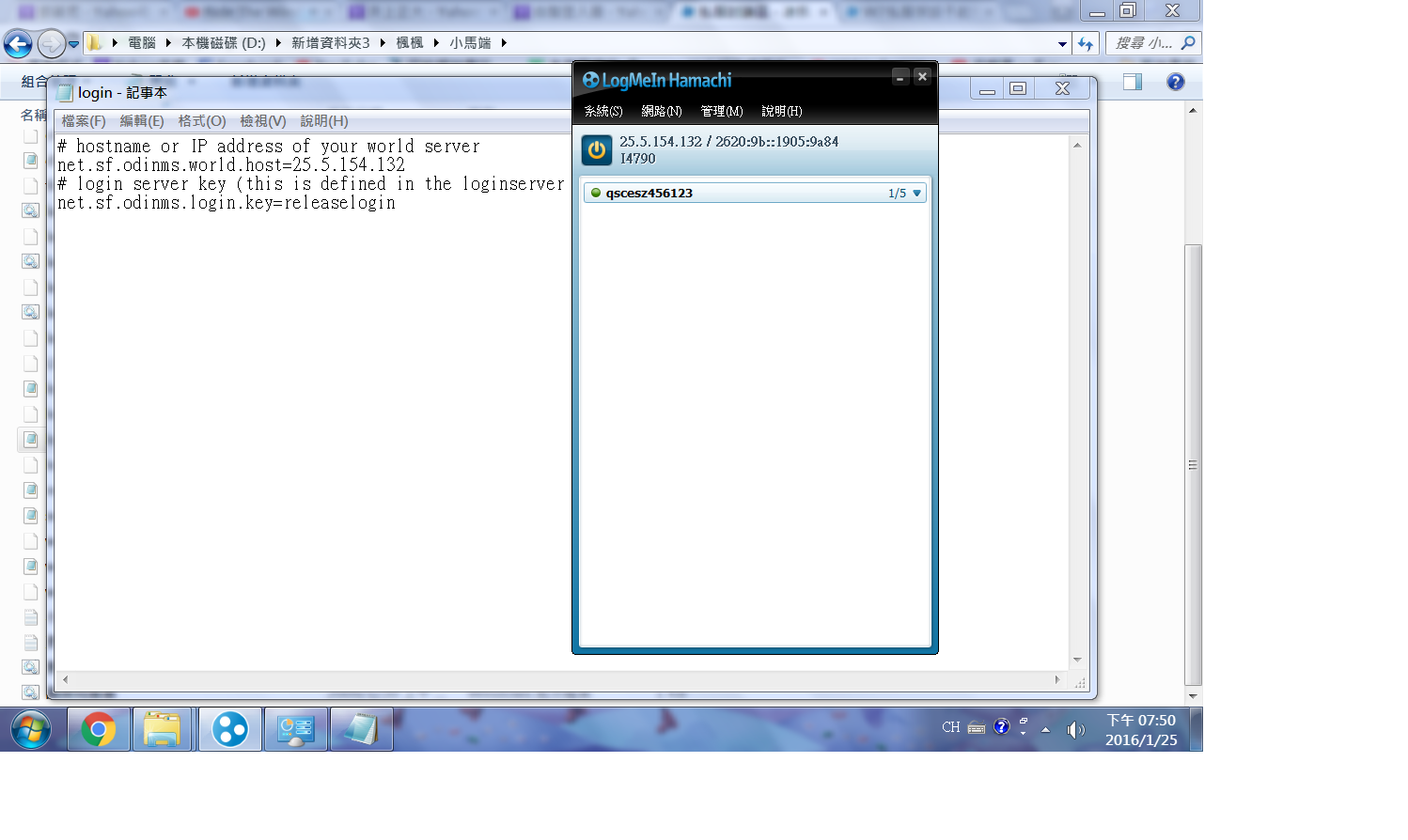Open the 管理(M) menu in Hamachi

[x=722, y=111]
